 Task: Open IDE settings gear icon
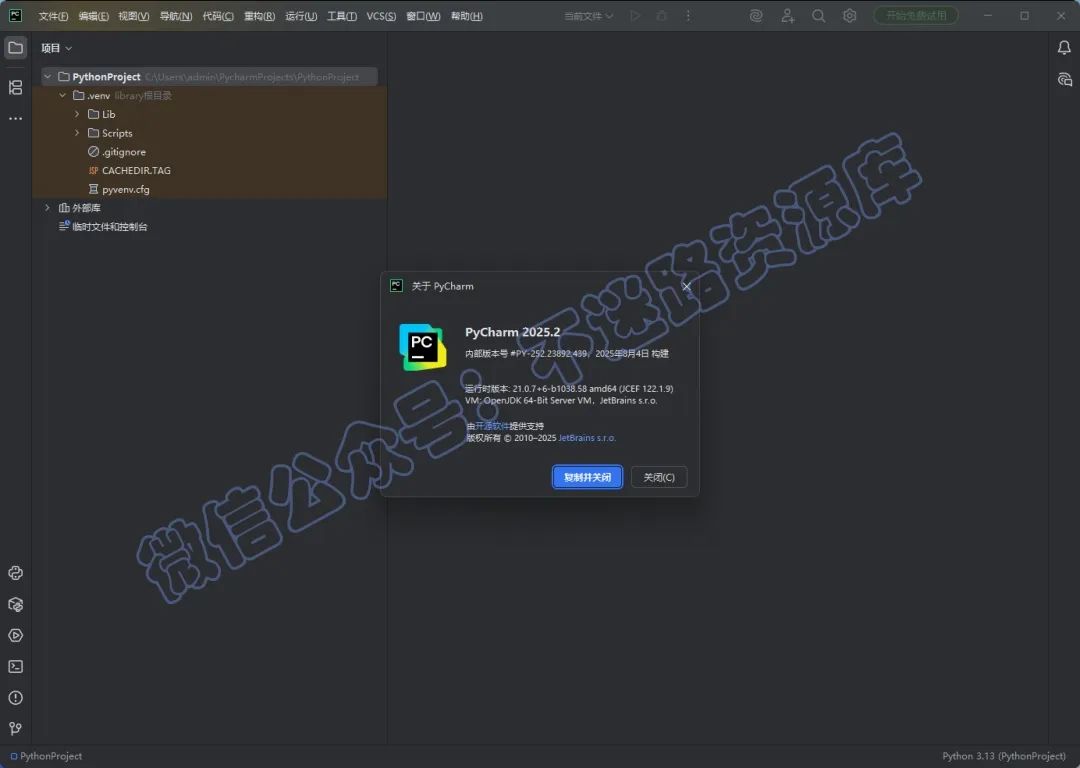pos(849,16)
